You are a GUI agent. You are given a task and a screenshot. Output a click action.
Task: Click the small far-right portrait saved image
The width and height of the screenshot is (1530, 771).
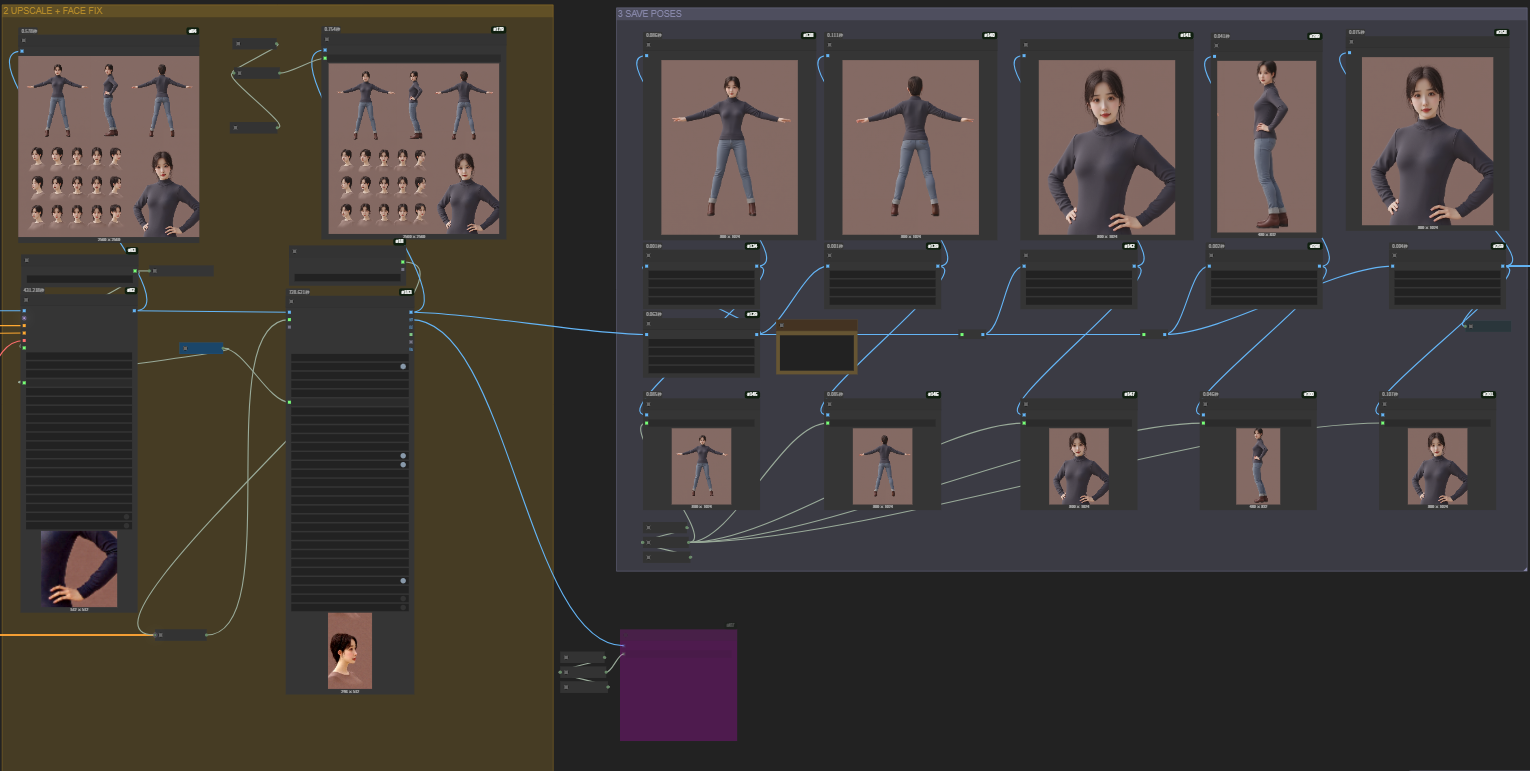1437,467
